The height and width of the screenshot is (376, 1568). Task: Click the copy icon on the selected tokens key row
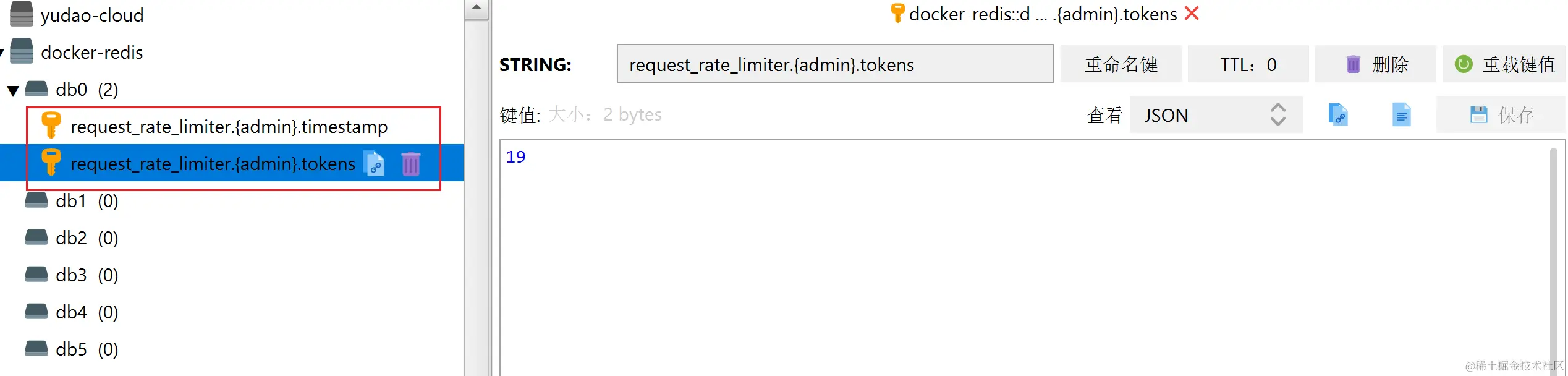[x=375, y=164]
